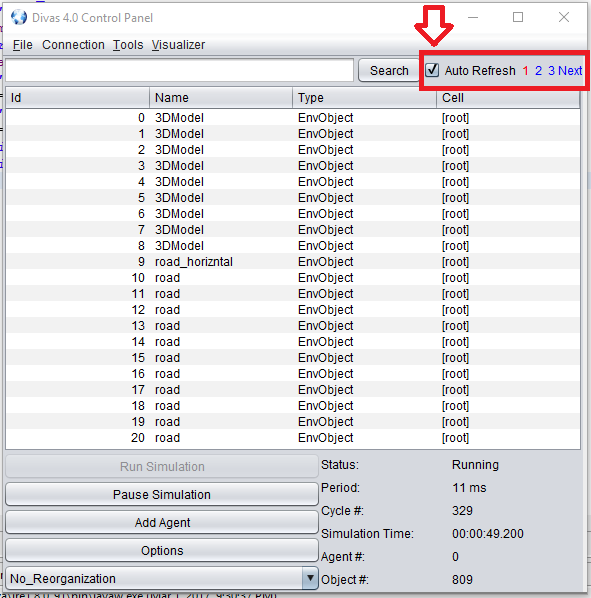
Task: Sort by the Type column header
Action: pyautogui.click(x=364, y=98)
